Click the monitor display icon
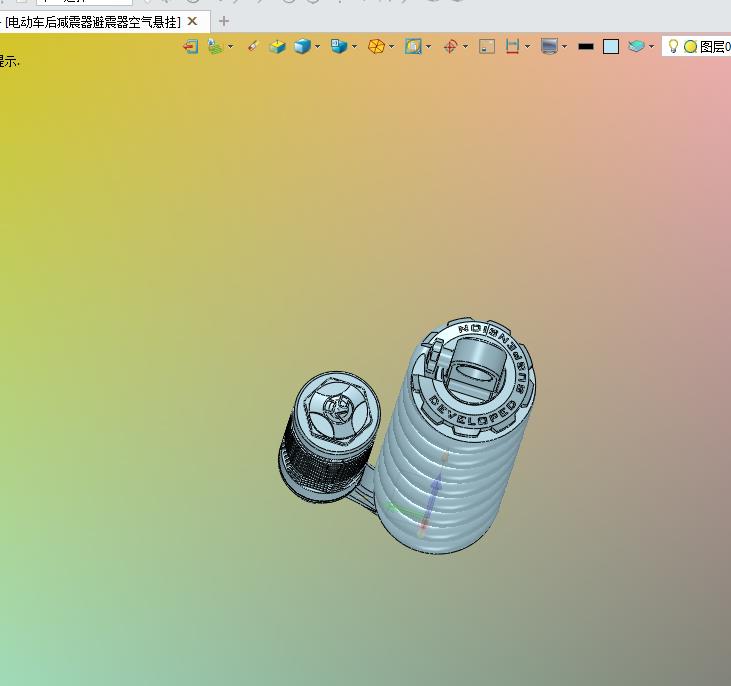This screenshot has height=686, width=731. 550,47
